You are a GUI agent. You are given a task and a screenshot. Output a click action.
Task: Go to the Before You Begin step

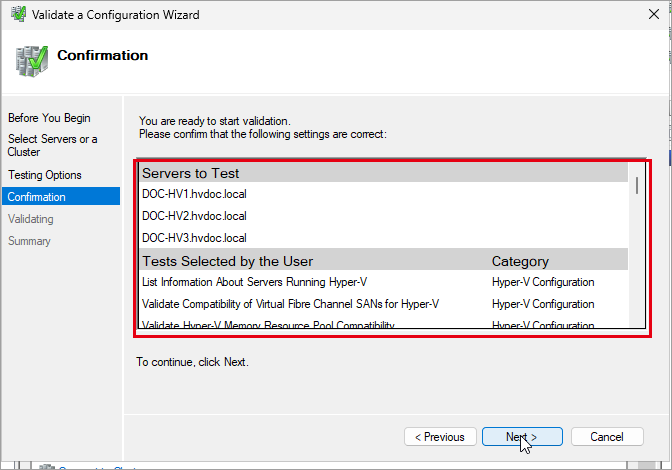tap(49, 118)
